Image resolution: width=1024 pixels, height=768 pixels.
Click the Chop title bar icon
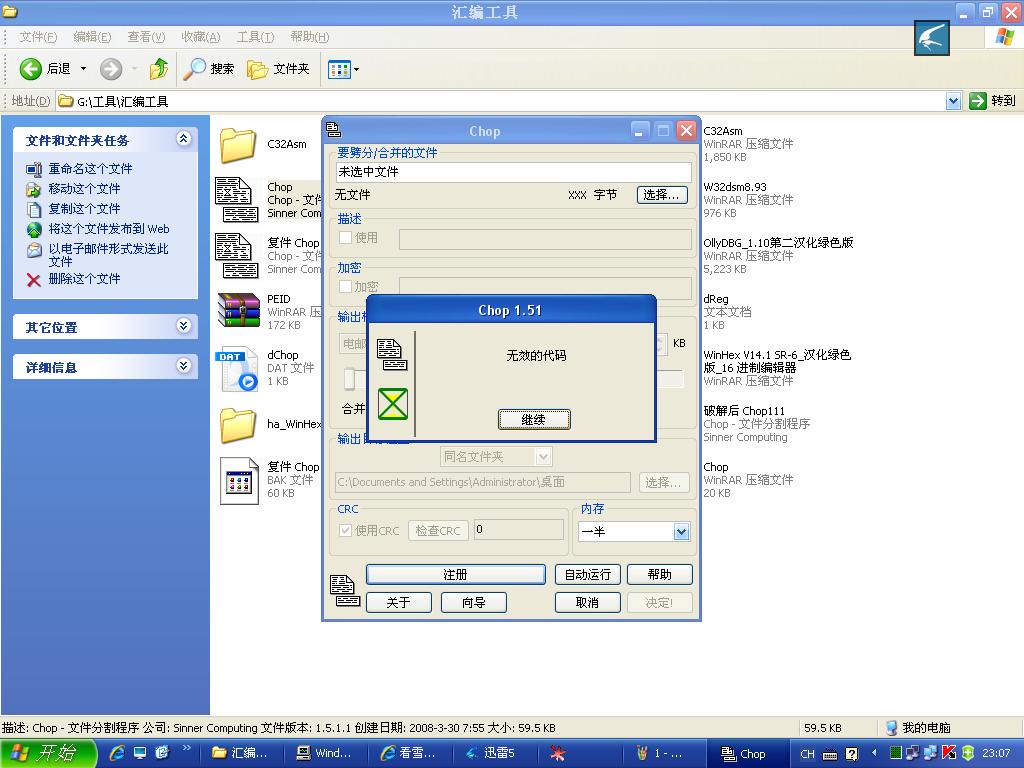tap(334, 130)
